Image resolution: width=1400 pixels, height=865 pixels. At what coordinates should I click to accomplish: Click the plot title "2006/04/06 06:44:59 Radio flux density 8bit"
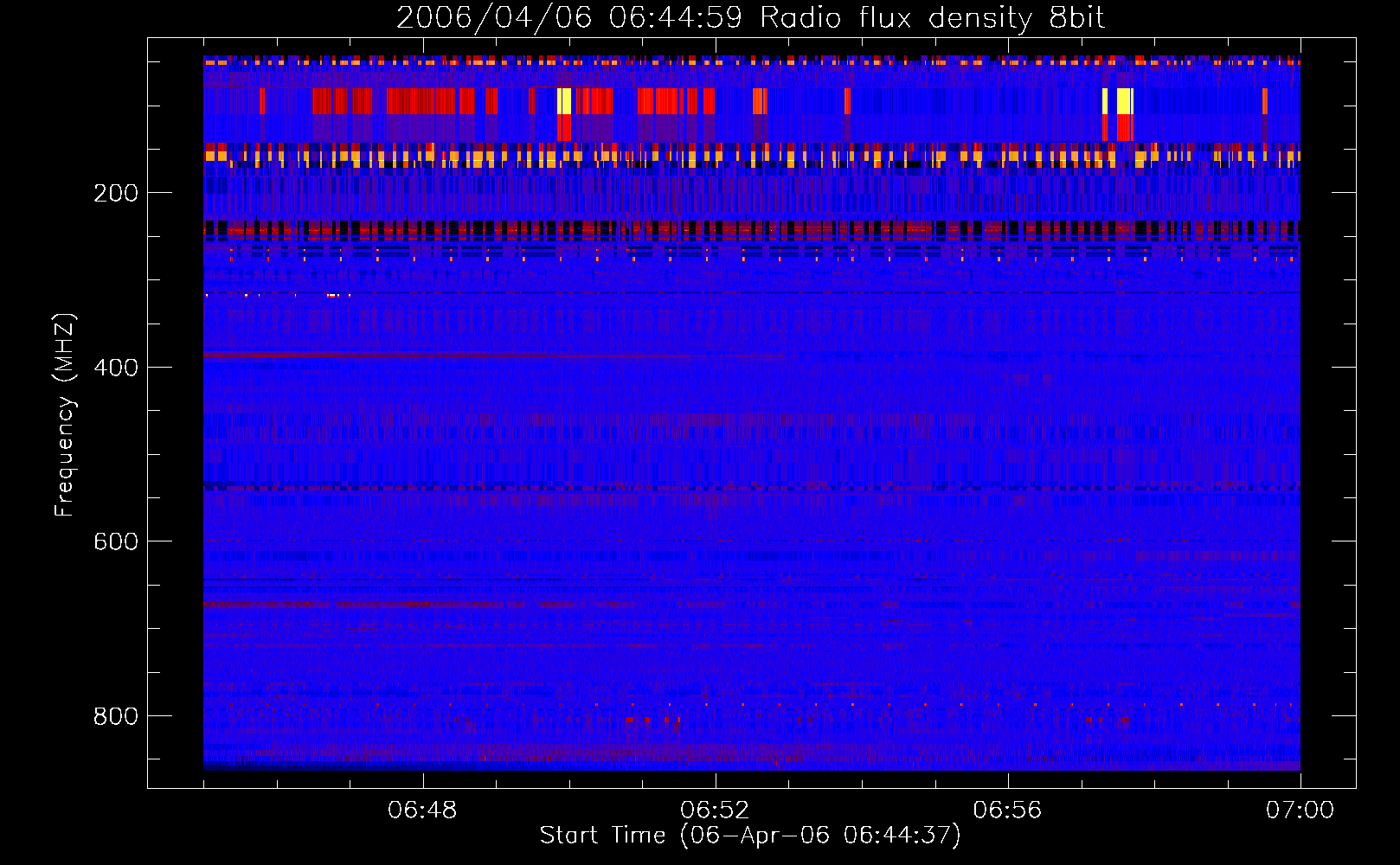(750, 17)
